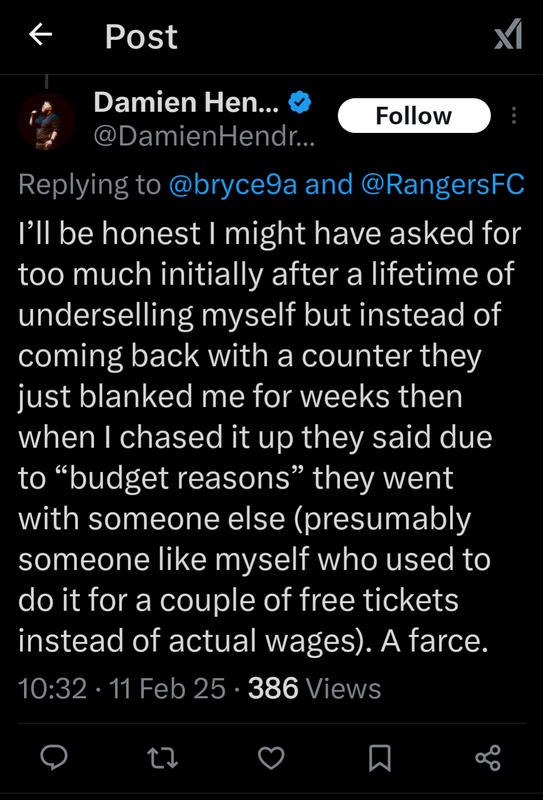
Task: Tap the Post header title
Action: point(141,36)
